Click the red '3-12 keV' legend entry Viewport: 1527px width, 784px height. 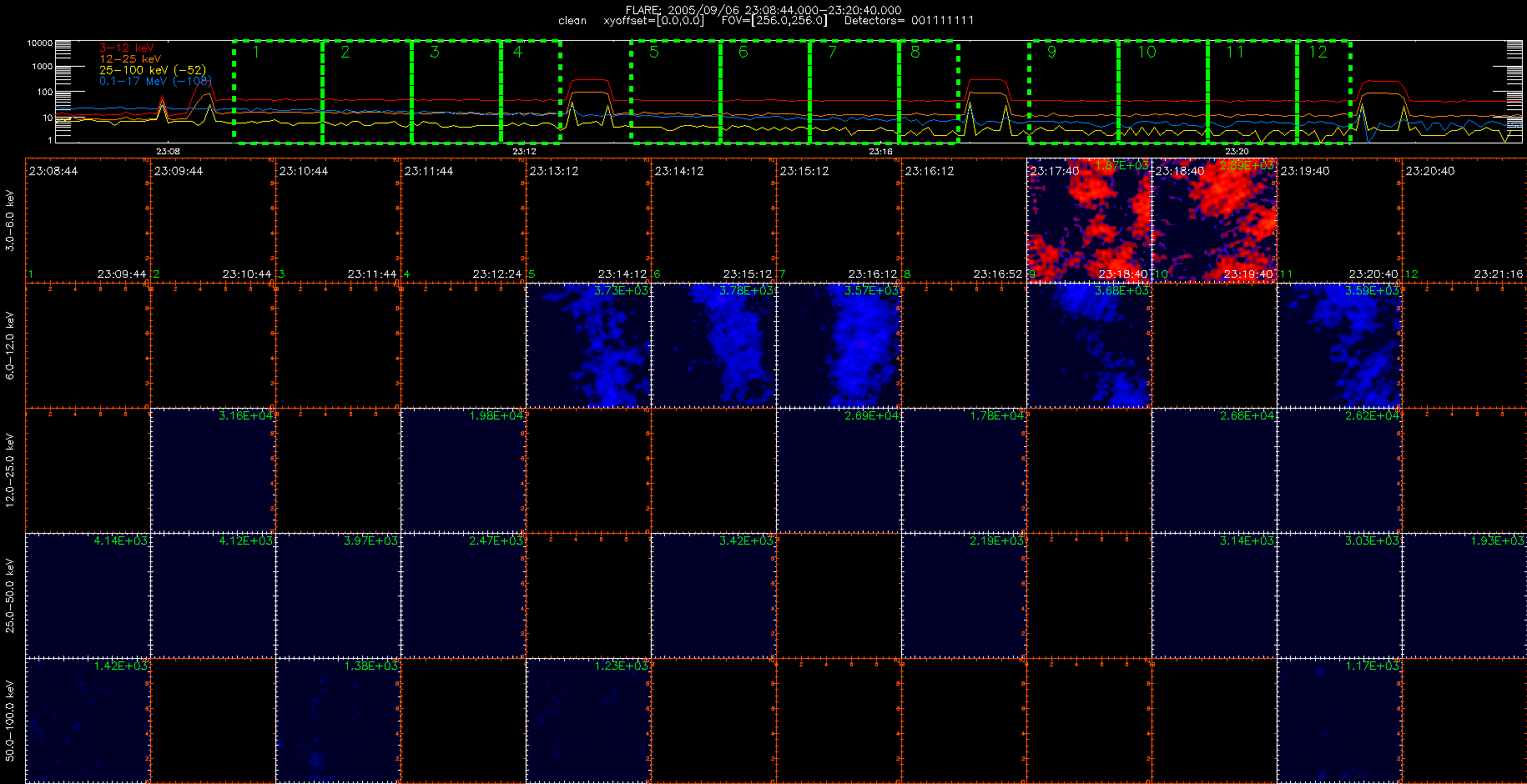click(127, 48)
